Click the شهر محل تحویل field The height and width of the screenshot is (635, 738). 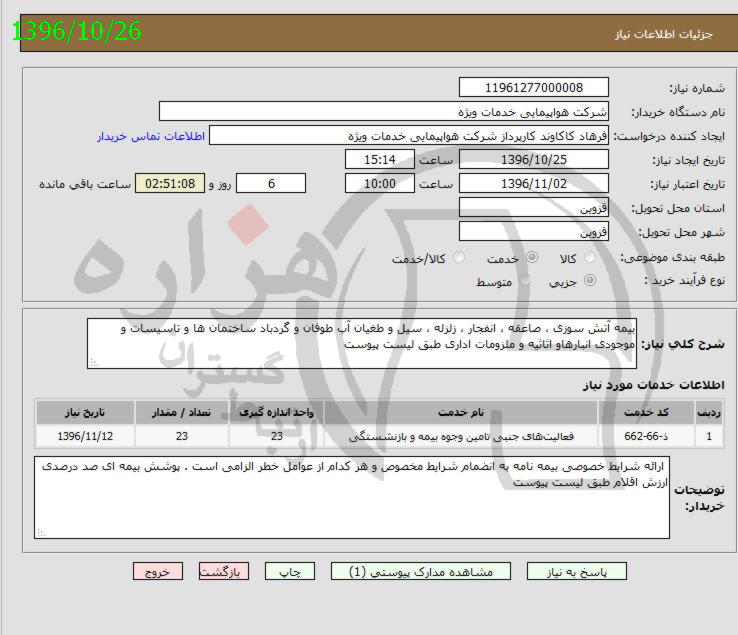[534, 232]
